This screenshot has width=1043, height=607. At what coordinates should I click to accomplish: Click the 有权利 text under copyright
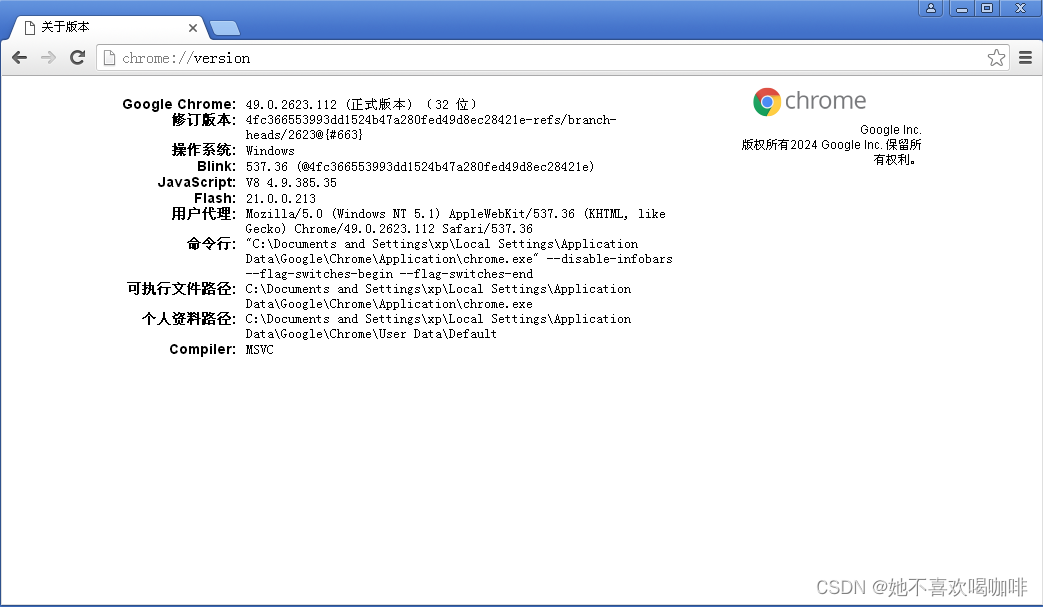tap(895, 160)
